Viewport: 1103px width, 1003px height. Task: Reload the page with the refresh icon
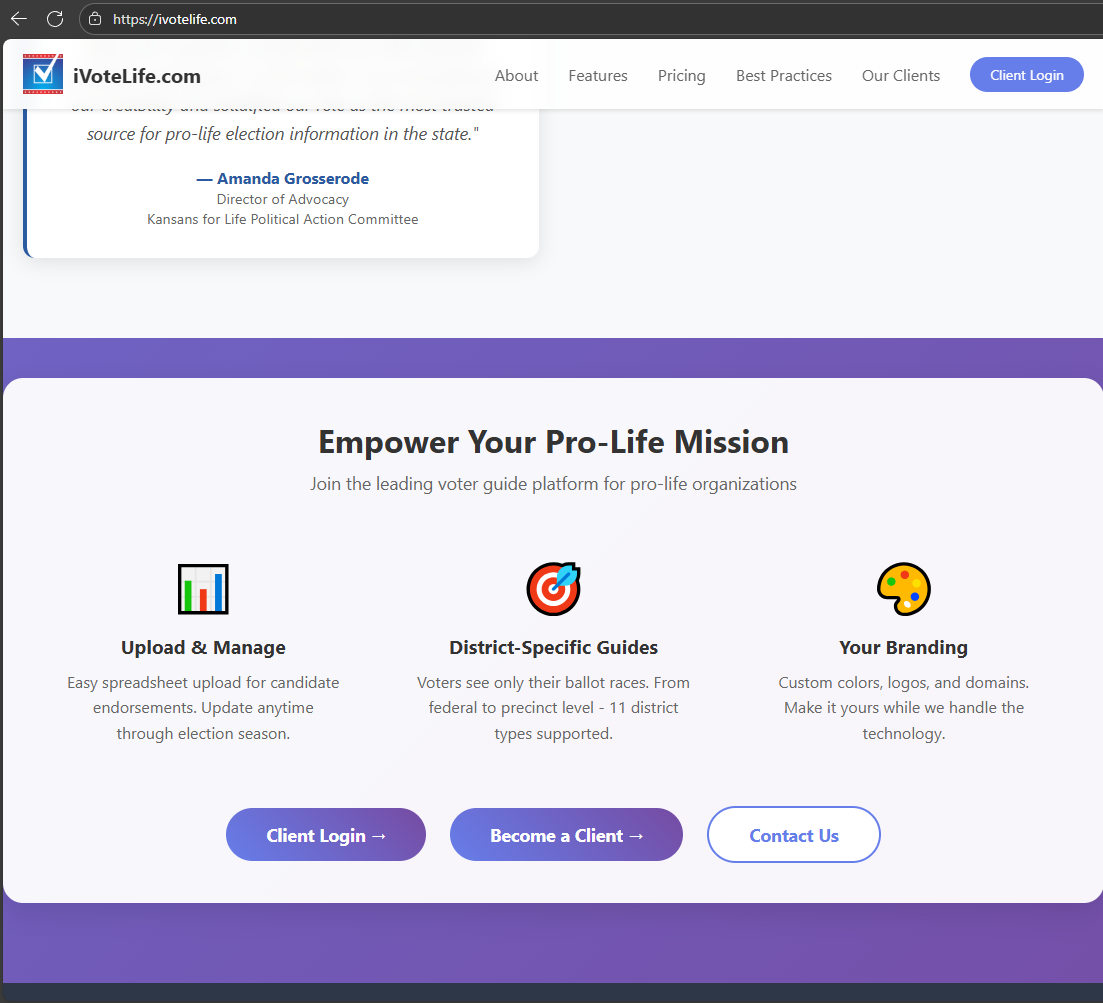coord(55,19)
